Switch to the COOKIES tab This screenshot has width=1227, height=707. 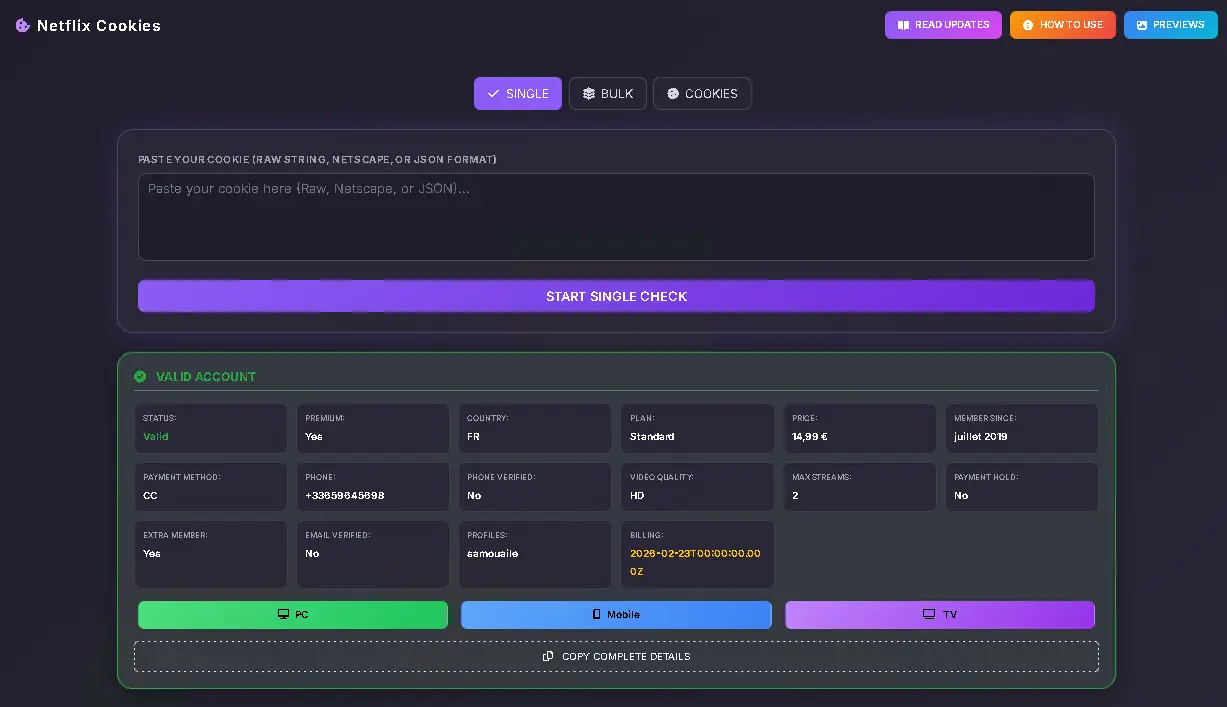(702, 93)
